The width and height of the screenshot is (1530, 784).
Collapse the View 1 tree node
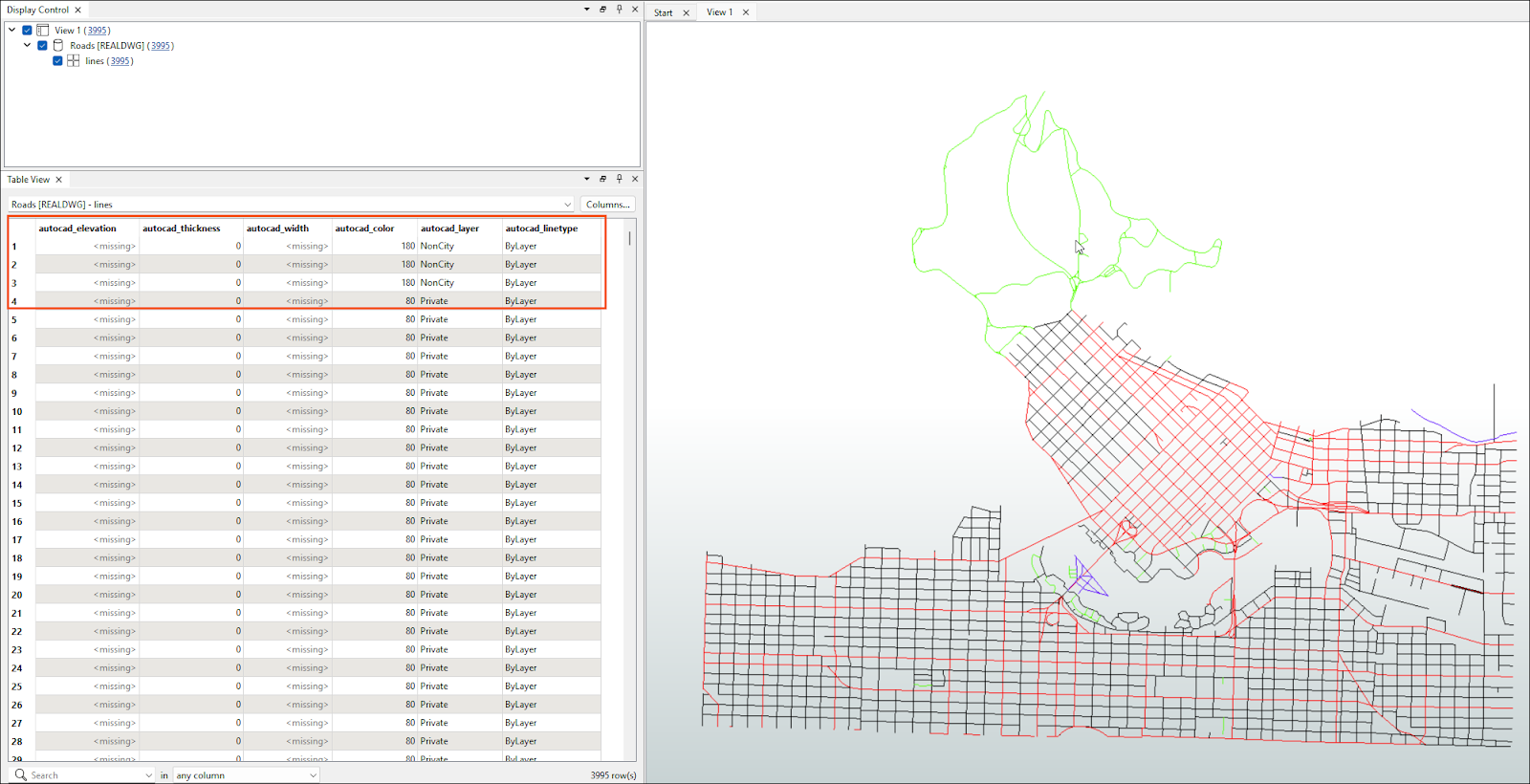(x=12, y=31)
